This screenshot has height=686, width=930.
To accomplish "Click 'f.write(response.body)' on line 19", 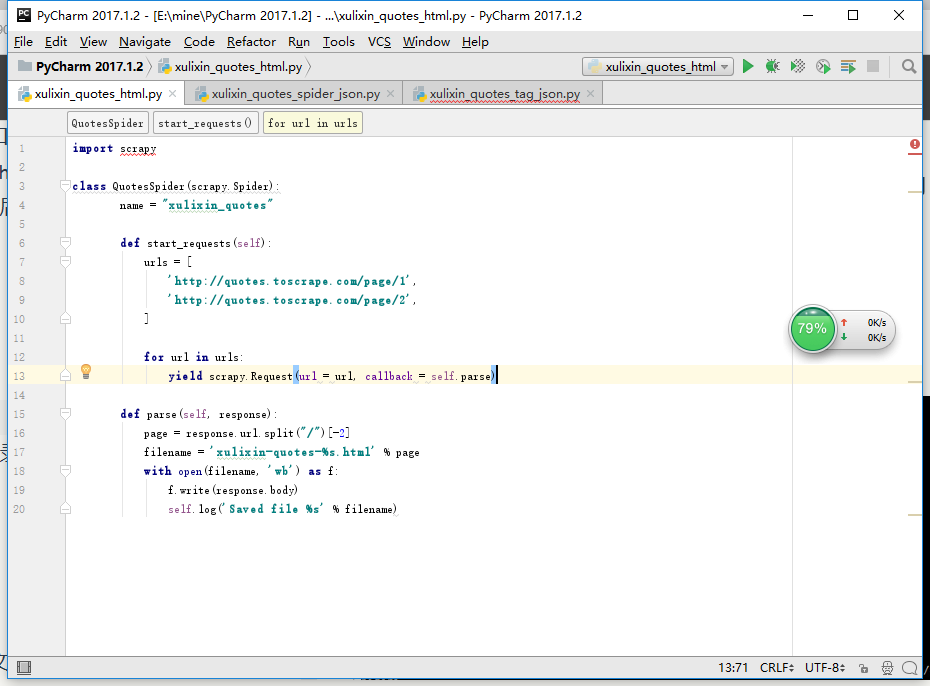I will pyautogui.click(x=232, y=490).
